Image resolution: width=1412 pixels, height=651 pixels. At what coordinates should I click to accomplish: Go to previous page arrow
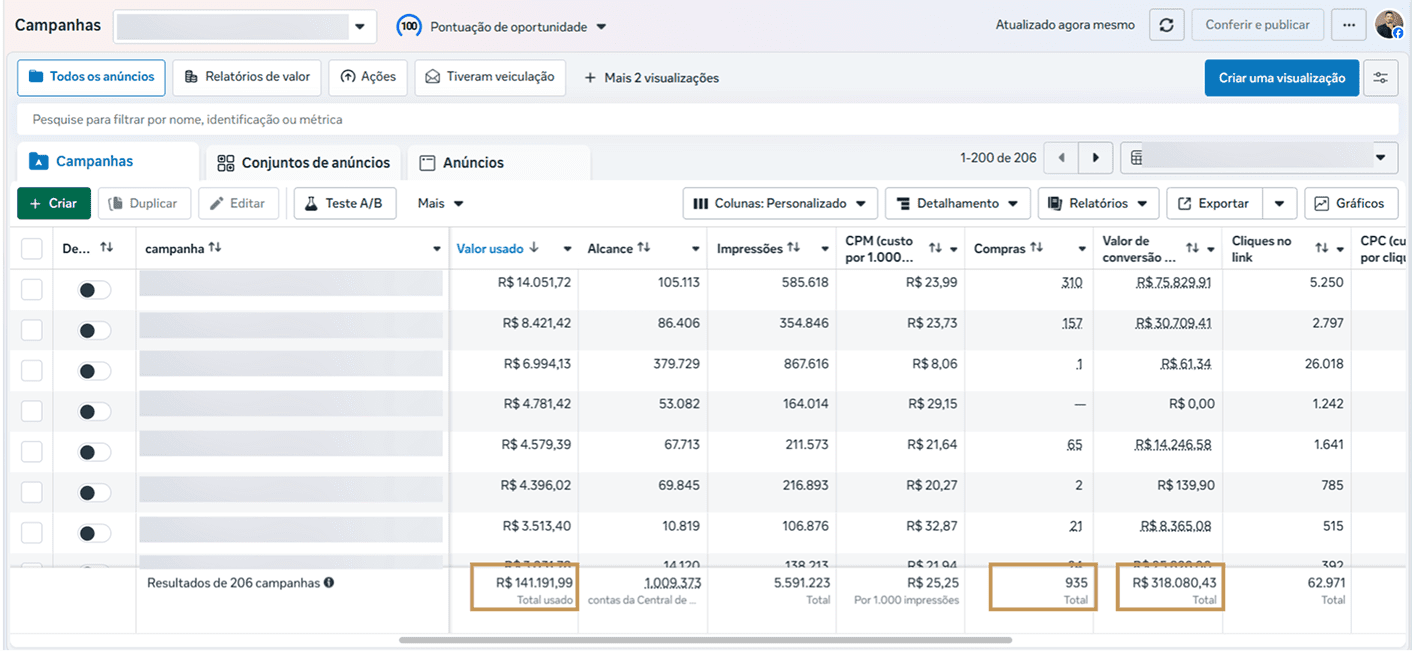[1061, 158]
